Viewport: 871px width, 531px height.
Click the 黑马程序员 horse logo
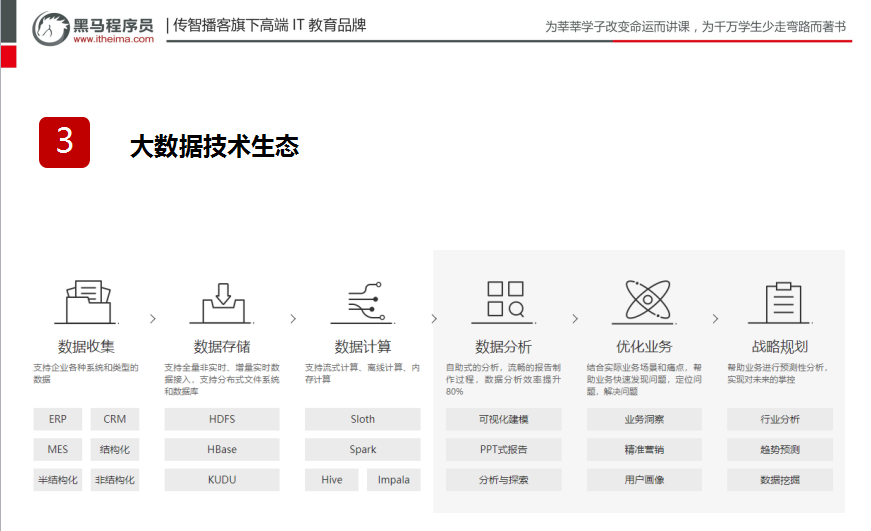click(50, 30)
